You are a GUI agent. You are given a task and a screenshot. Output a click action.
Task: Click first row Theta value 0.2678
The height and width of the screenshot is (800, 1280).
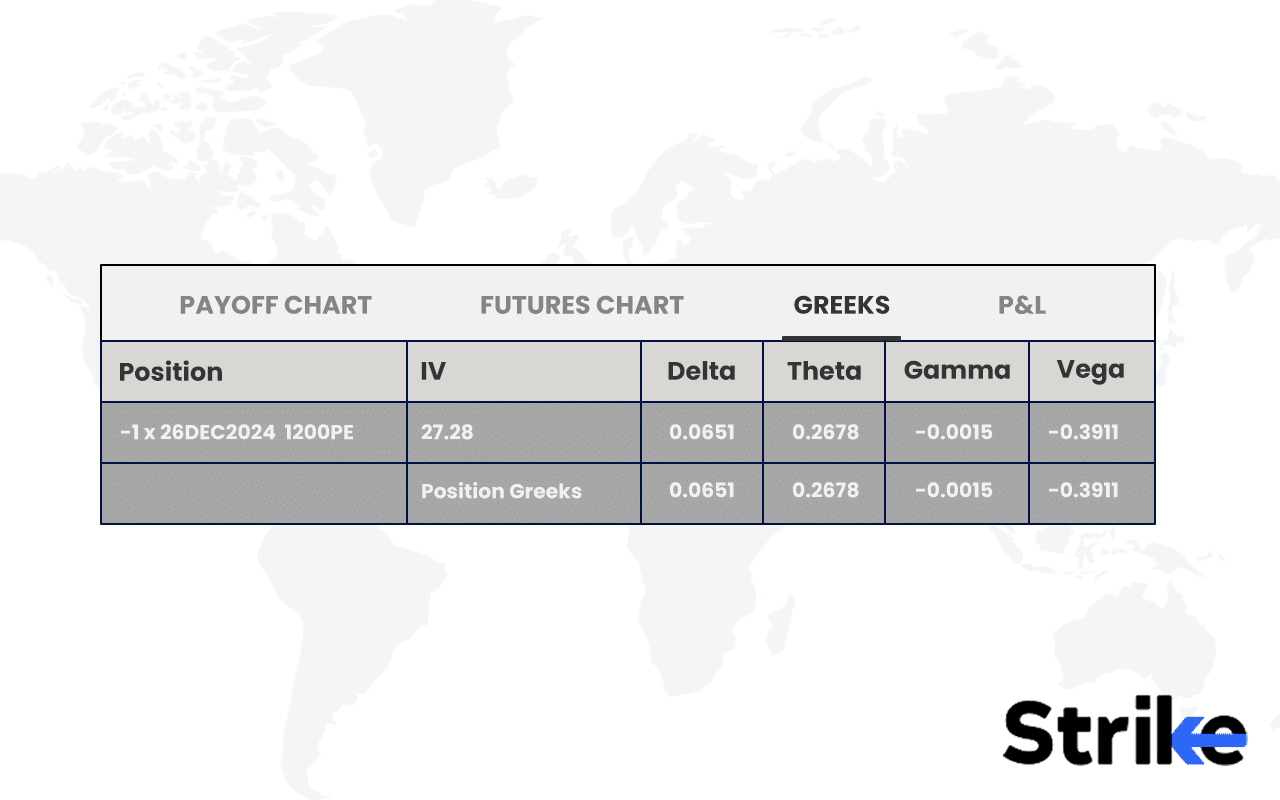tap(825, 433)
